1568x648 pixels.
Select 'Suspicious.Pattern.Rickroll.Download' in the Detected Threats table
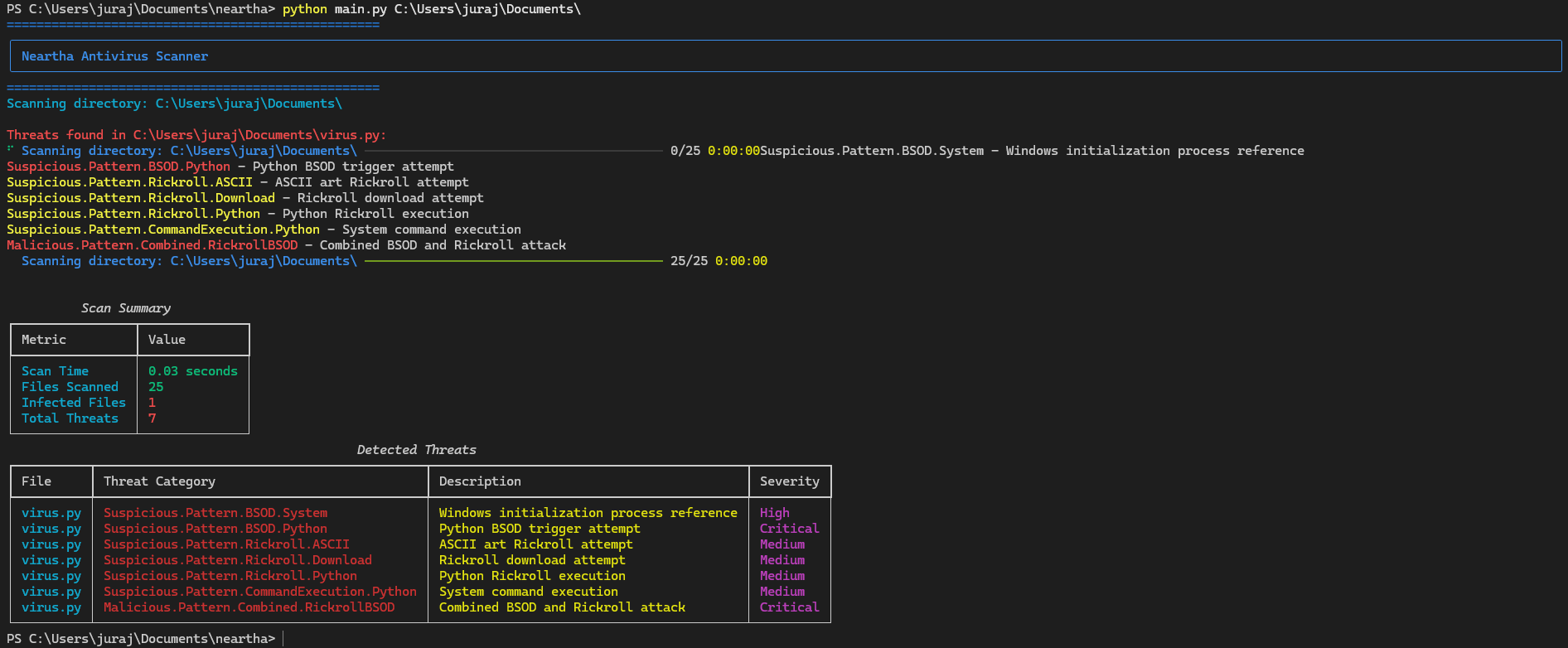tap(238, 560)
